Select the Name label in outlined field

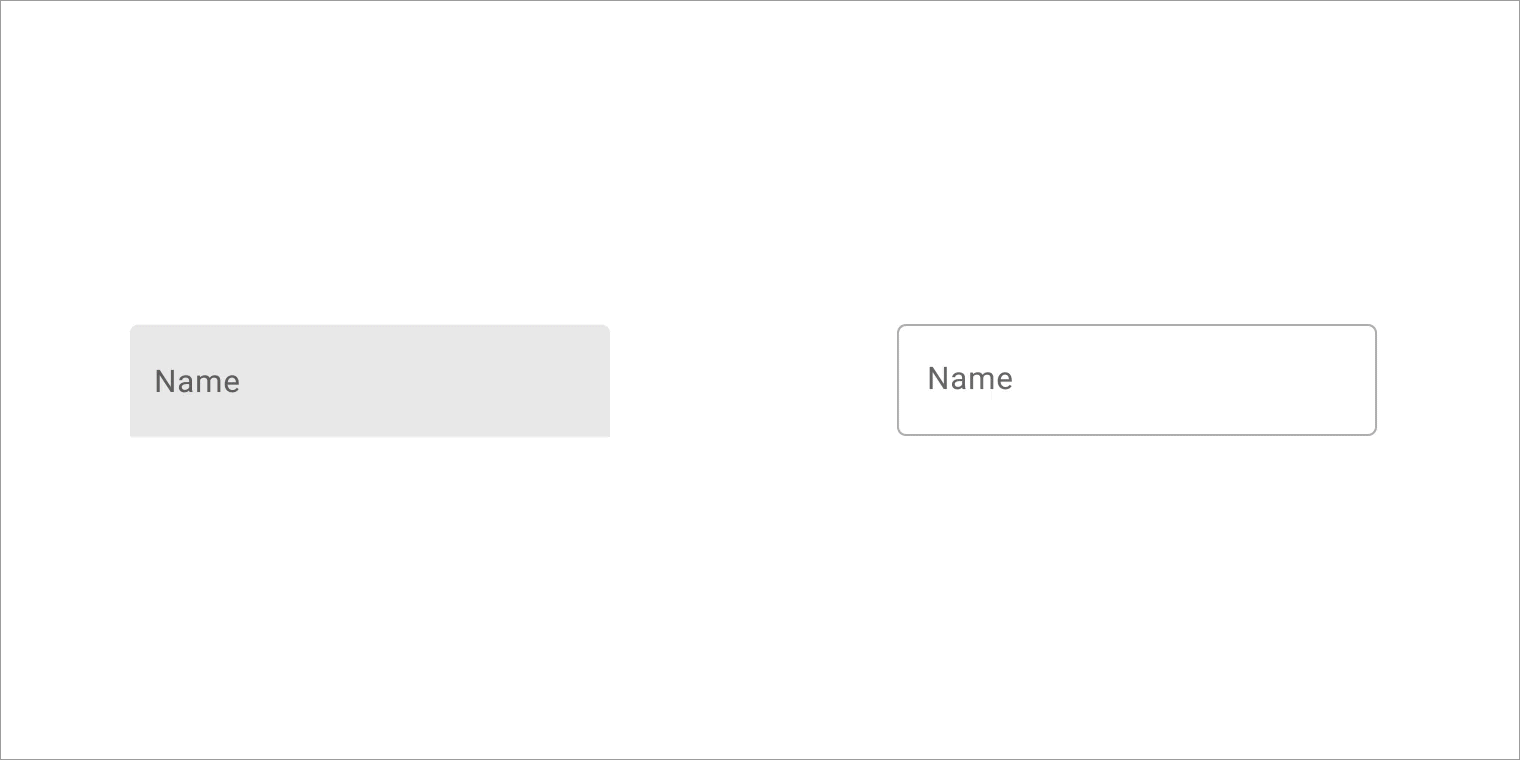(970, 378)
